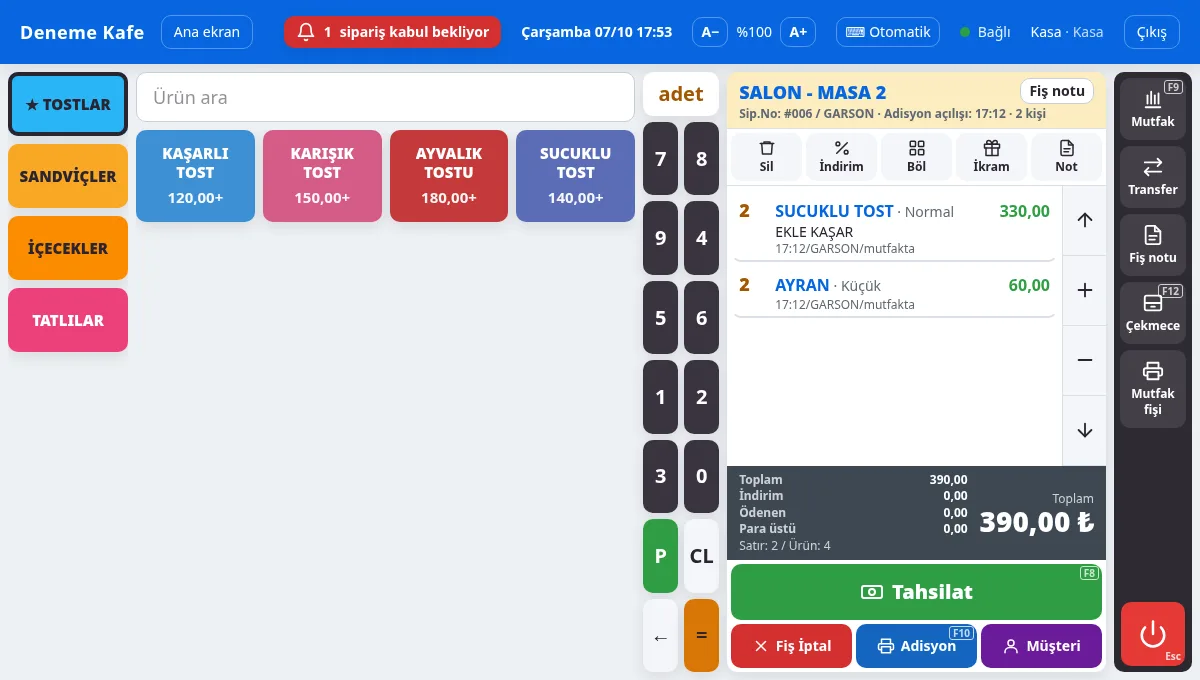This screenshot has height=680, width=1200.
Task: Tap the green P keypad key
Action: [x=660, y=556]
